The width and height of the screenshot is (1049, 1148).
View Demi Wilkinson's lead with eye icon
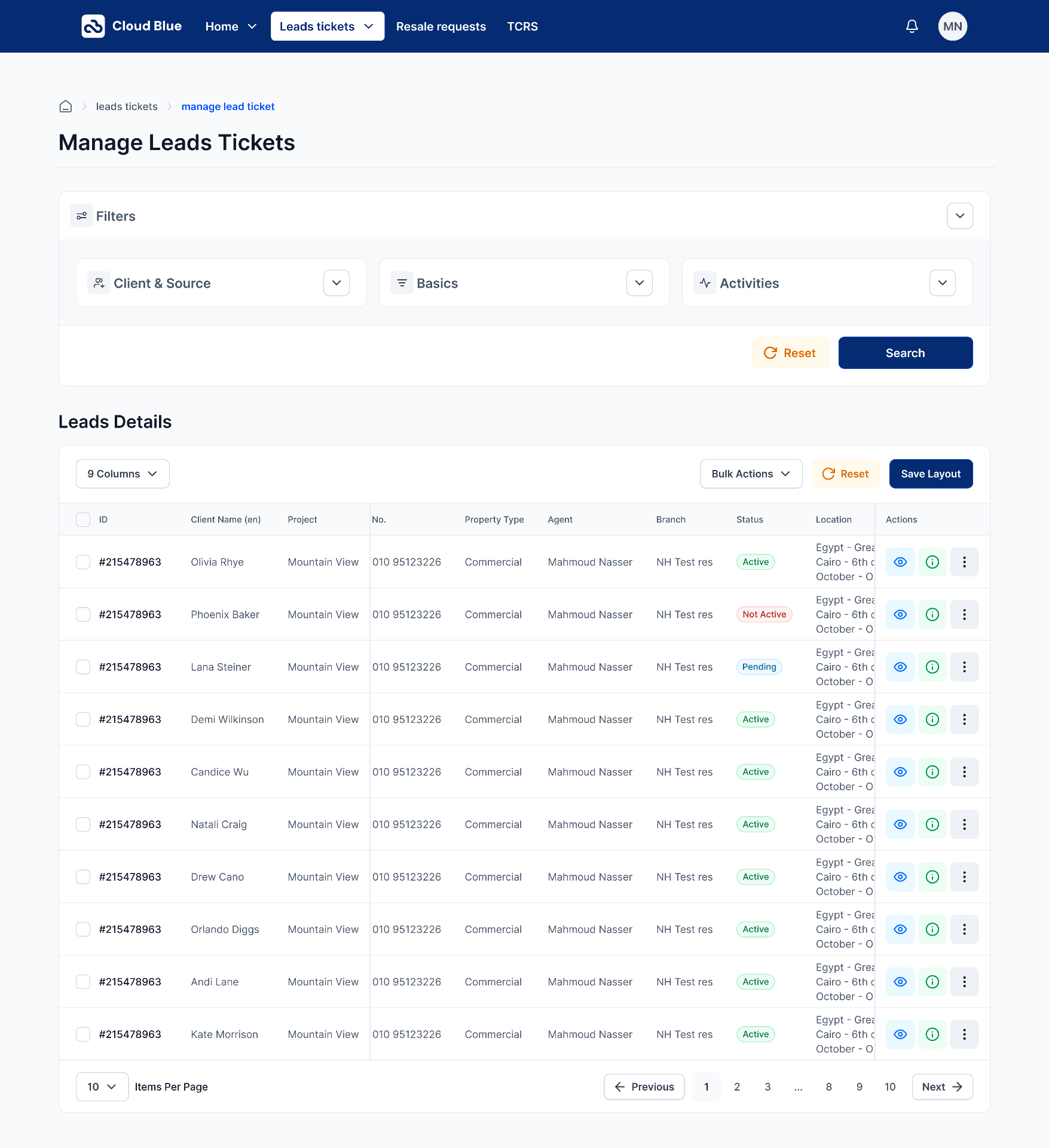(x=900, y=719)
